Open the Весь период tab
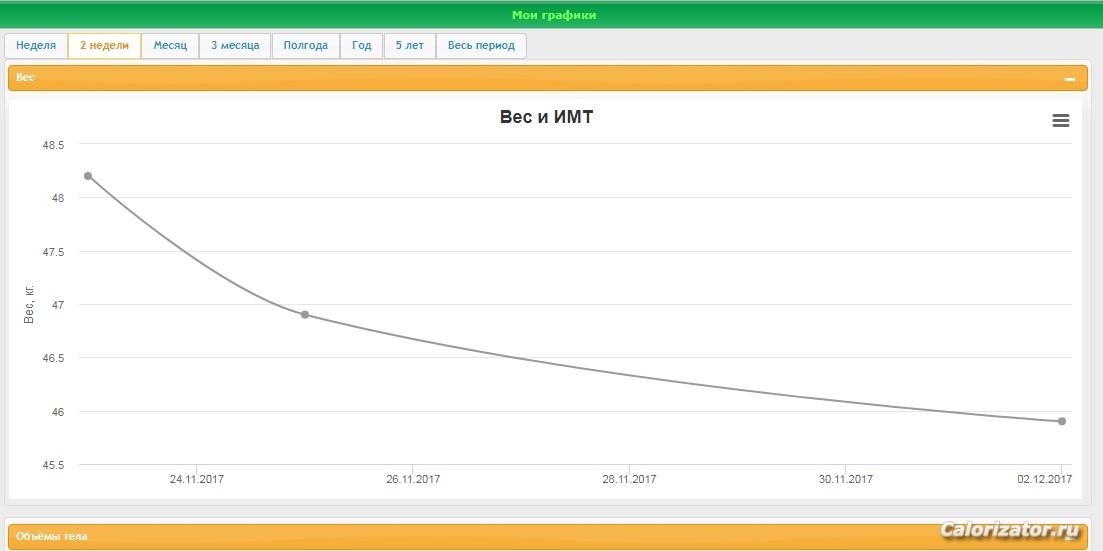This screenshot has height=551, width=1103. (481, 46)
